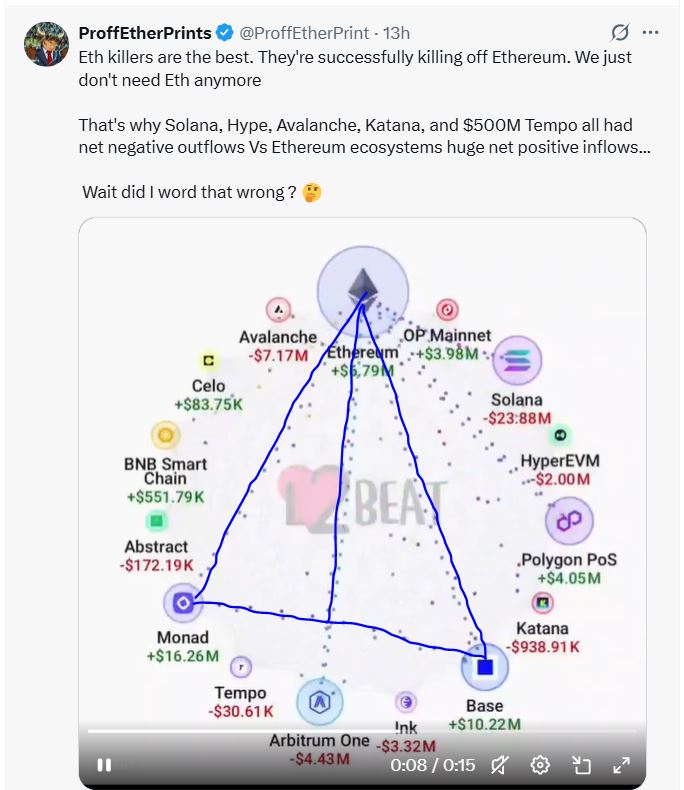Click the Ethereum logo in video
This screenshot has width=684, height=790.
363,291
